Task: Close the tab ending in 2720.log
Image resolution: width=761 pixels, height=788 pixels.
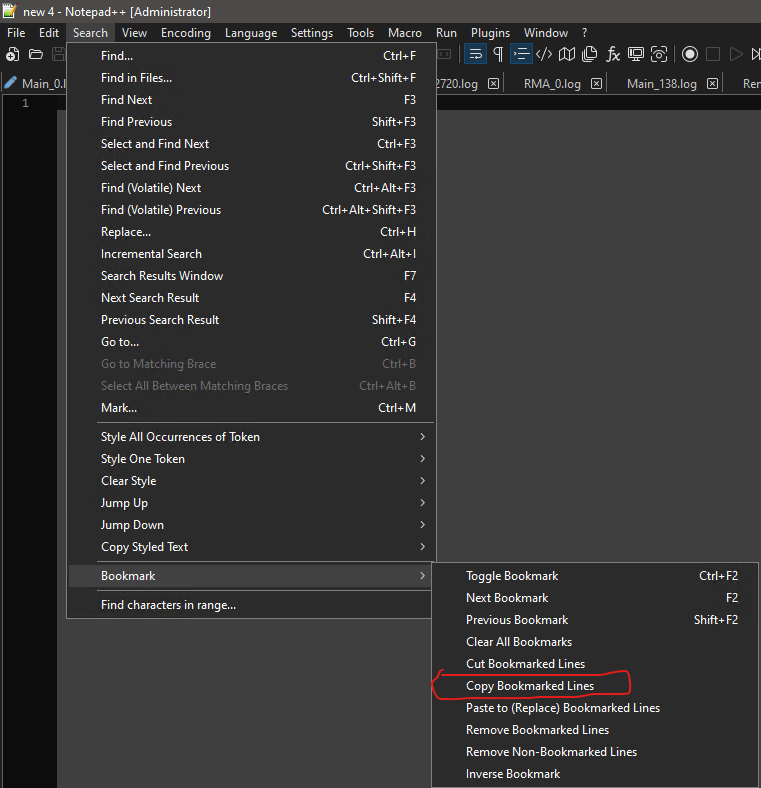Action: pos(494,83)
